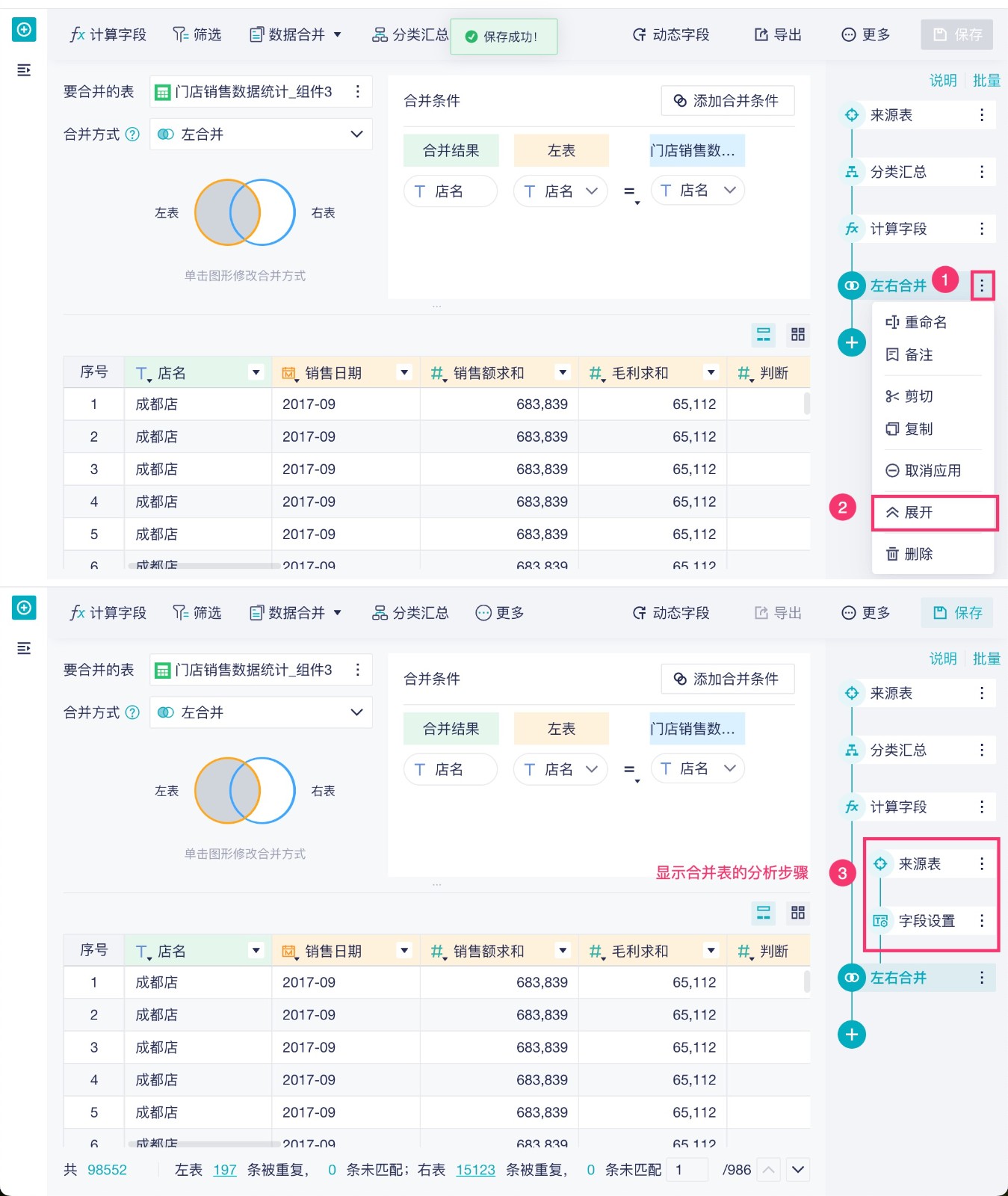Screen dimensions: 1008x1196
Task: Click the 计算字段 fx toolbar button
Action: (x=108, y=34)
